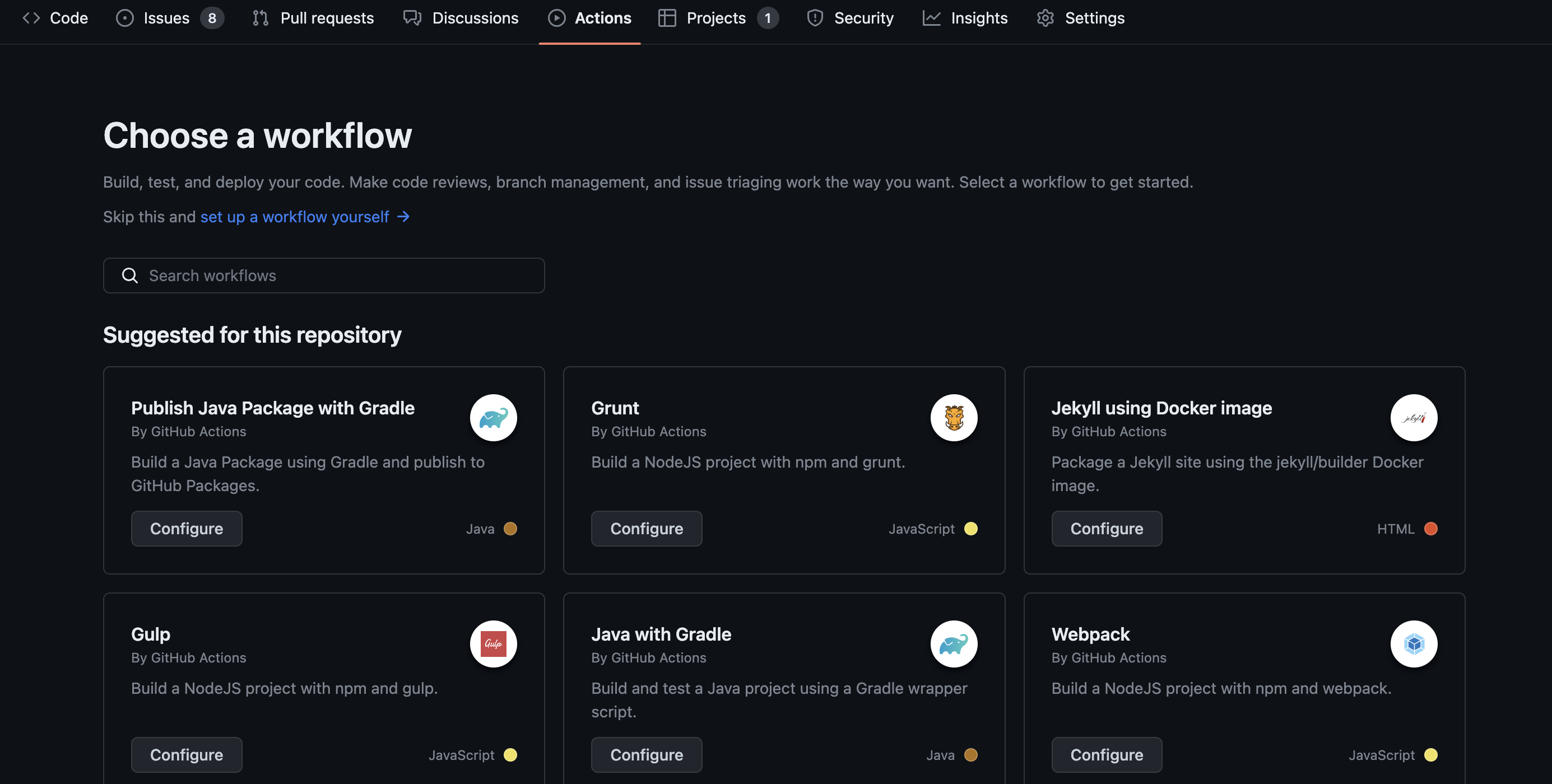Go to the Projects tab
This screenshot has width=1552, height=784.
click(715, 18)
